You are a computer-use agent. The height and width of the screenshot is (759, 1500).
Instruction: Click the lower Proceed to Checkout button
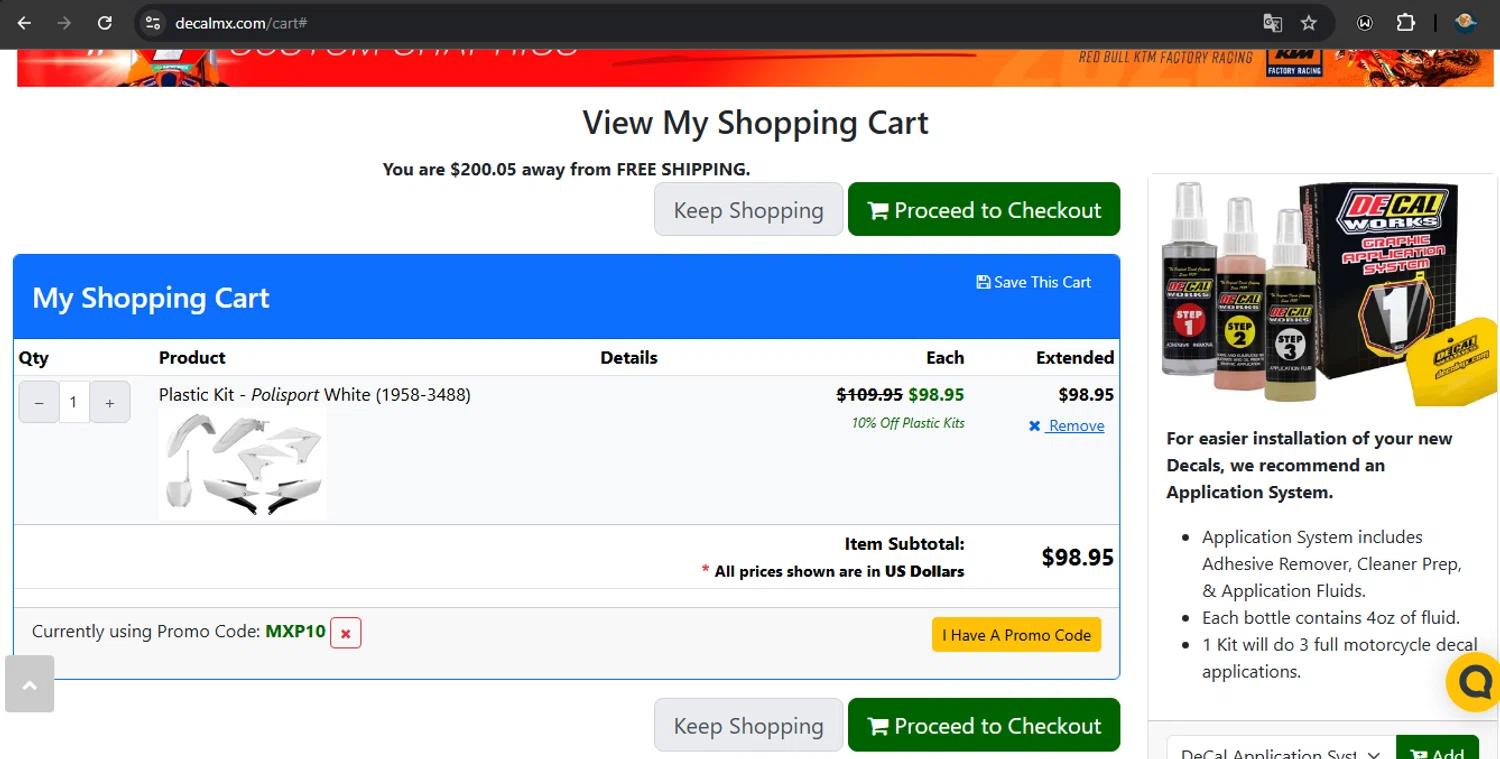coord(984,725)
